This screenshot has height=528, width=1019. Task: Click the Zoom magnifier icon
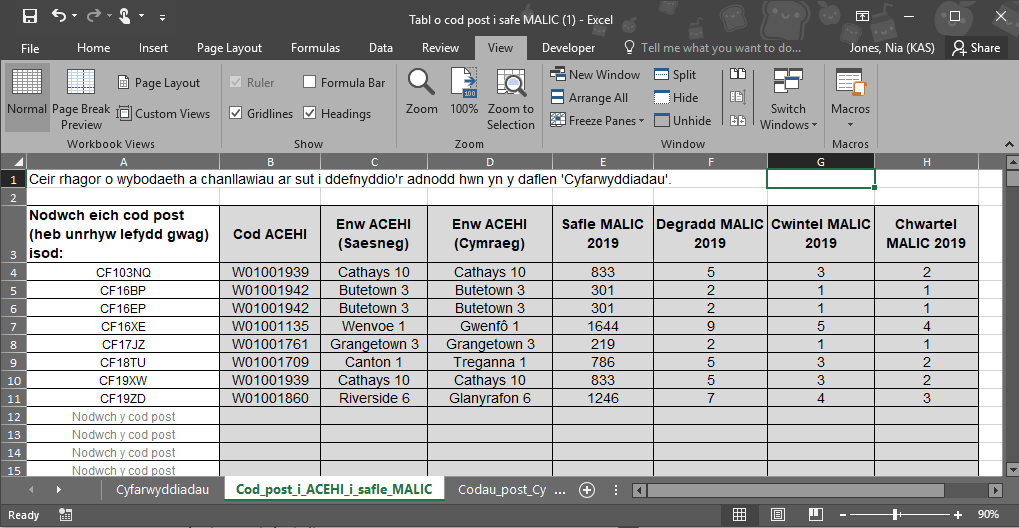tap(421, 92)
